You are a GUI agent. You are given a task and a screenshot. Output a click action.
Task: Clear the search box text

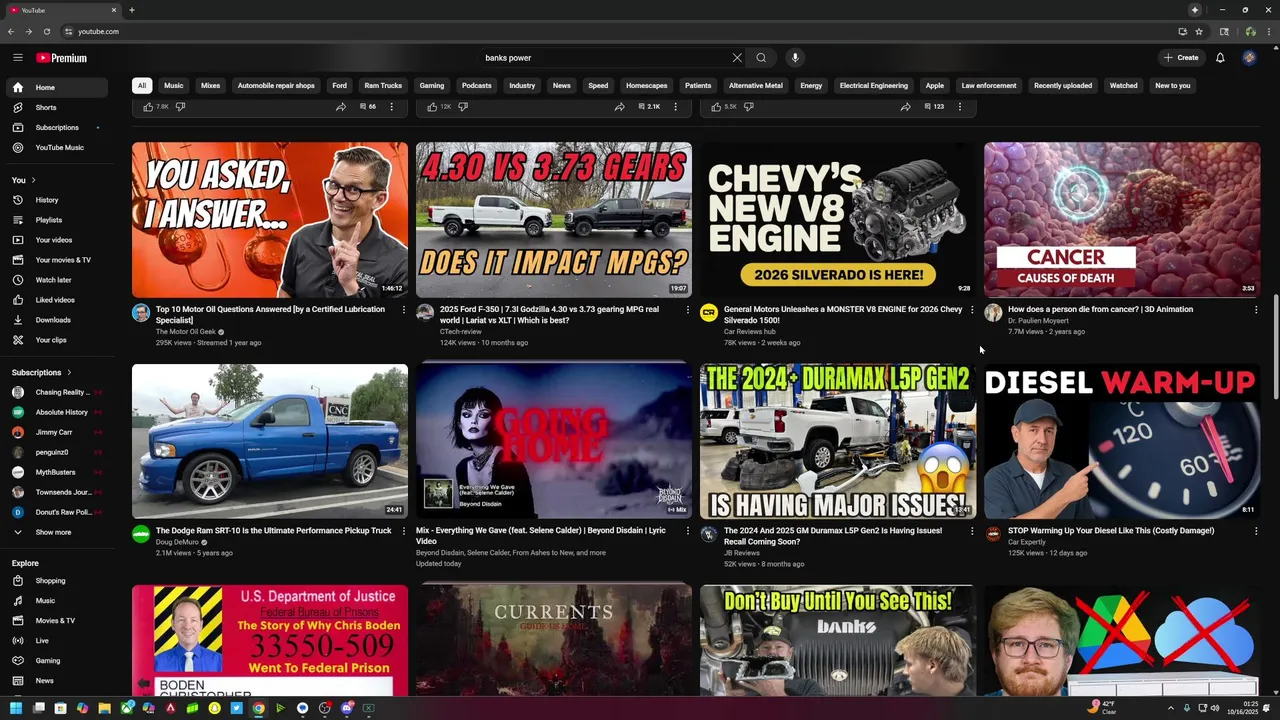click(x=737, y=58)
